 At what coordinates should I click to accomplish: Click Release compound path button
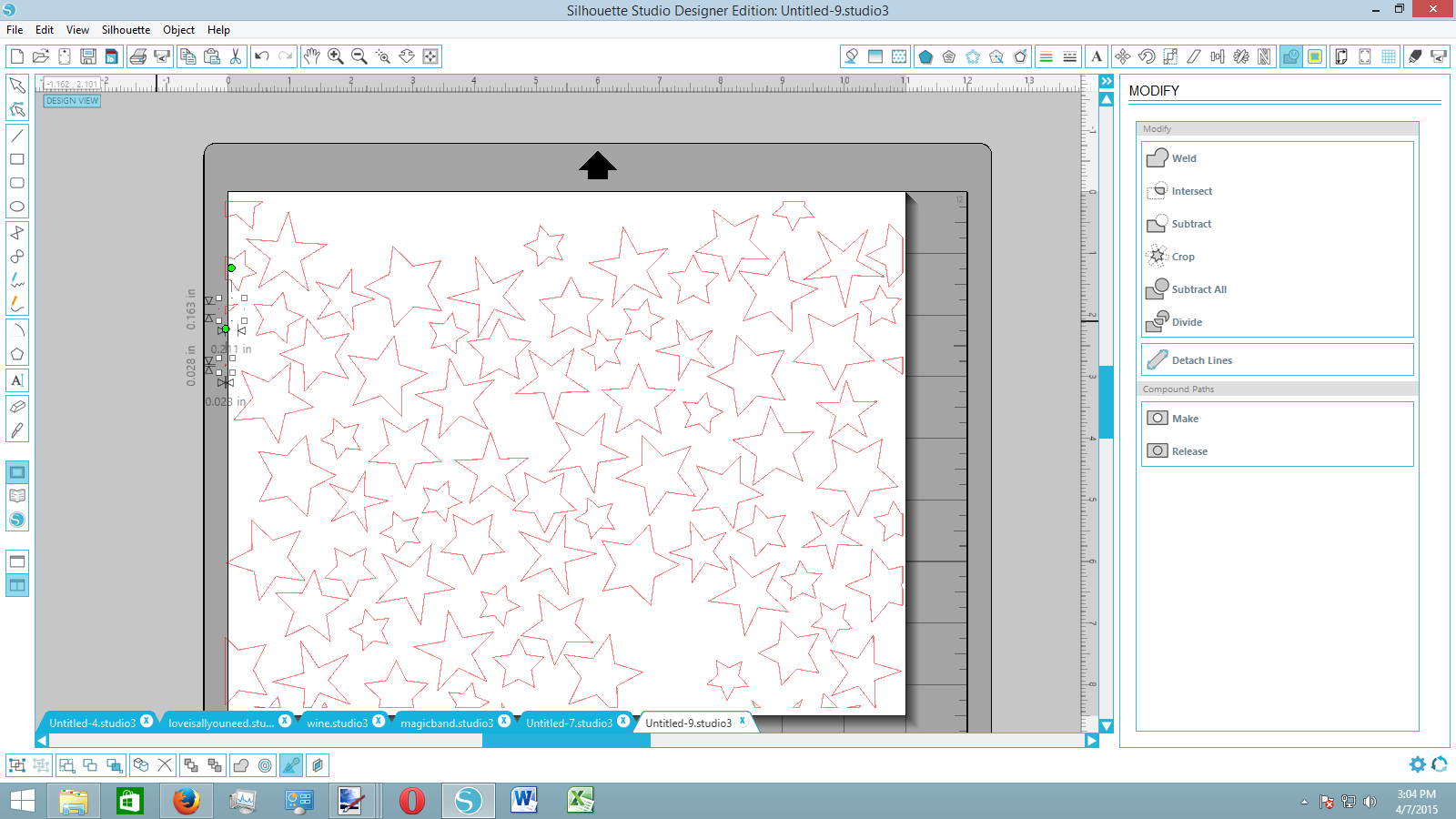point(1277,451)
